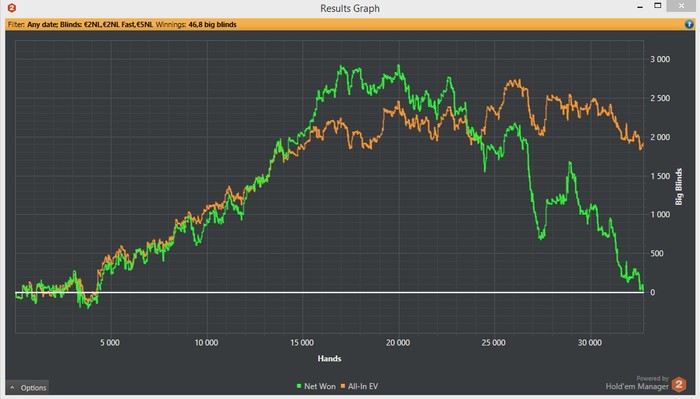The height and width of the screenshot is (399, 700).
Task: Toggle the Net Won legend entry
Action: point(316,386)
